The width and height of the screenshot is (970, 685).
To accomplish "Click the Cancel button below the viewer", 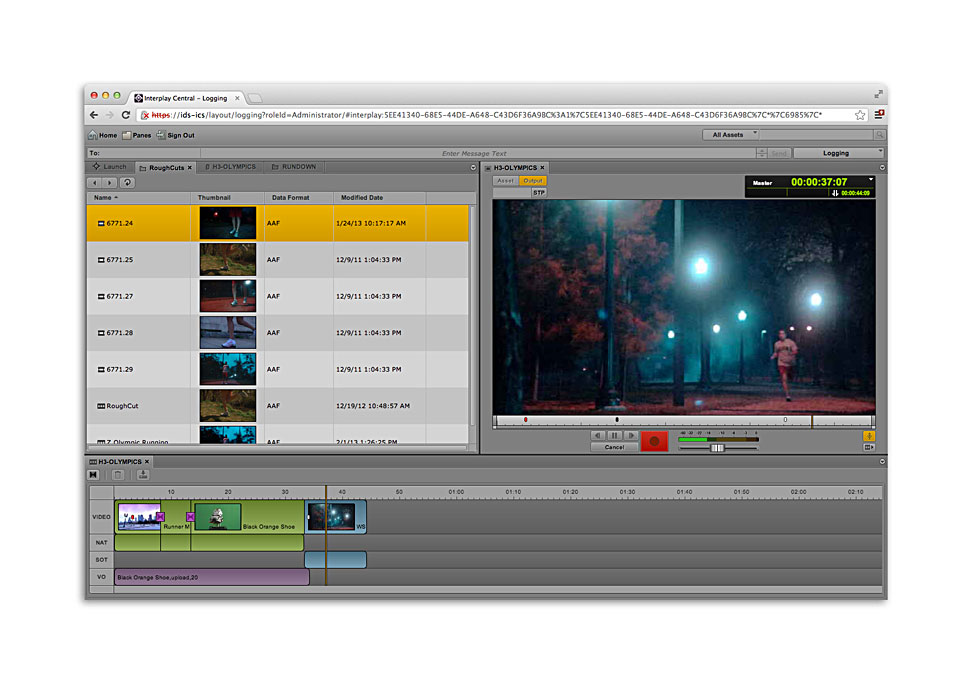I will [614, 447].
